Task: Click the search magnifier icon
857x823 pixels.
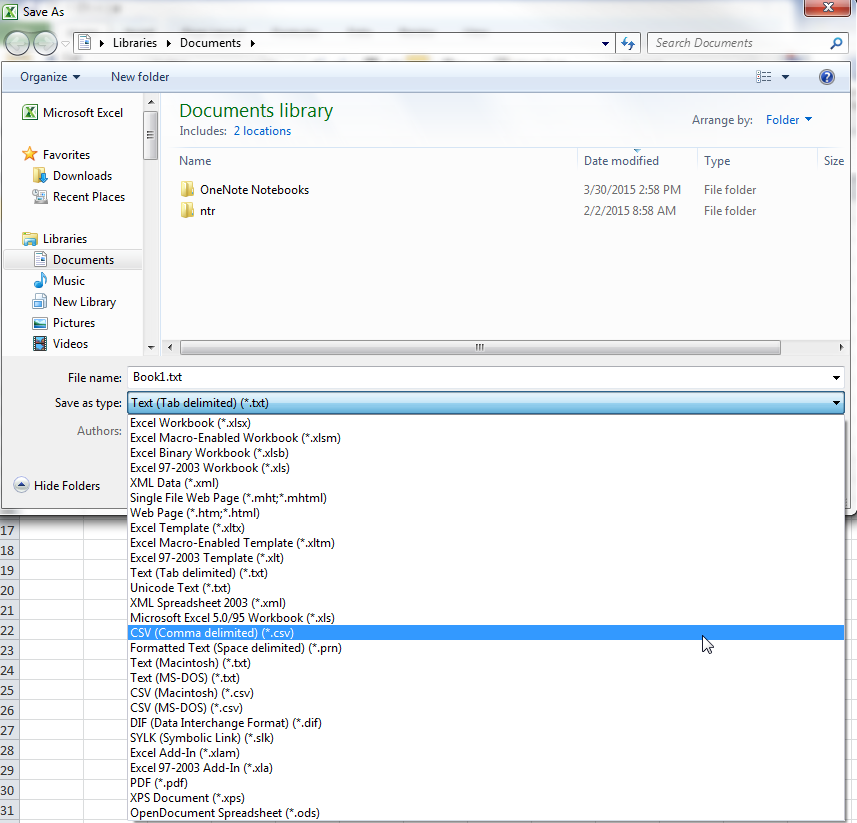Action: pyautogui.click(x=836, y=43)
